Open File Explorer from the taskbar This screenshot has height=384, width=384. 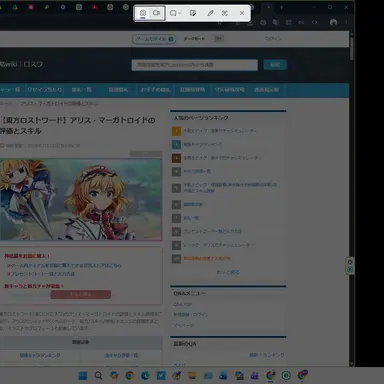(192, 376)
